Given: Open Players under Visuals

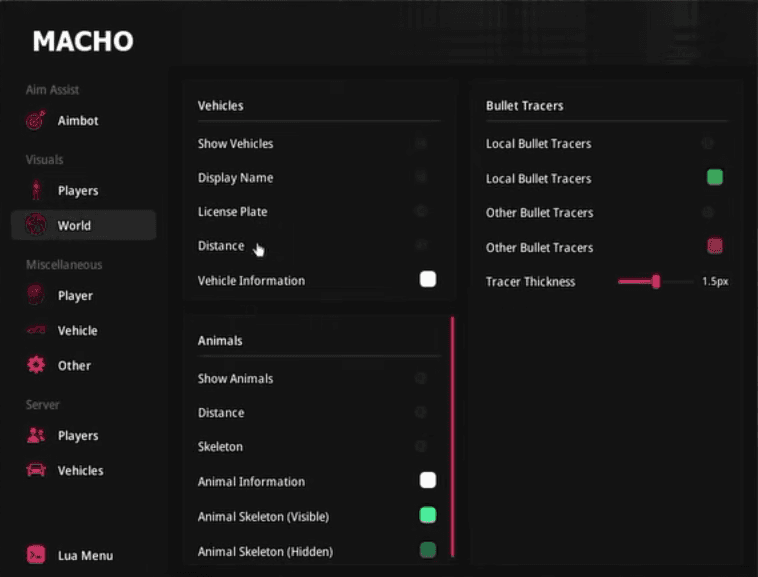Looking at the screenshot, I should 83,190.
